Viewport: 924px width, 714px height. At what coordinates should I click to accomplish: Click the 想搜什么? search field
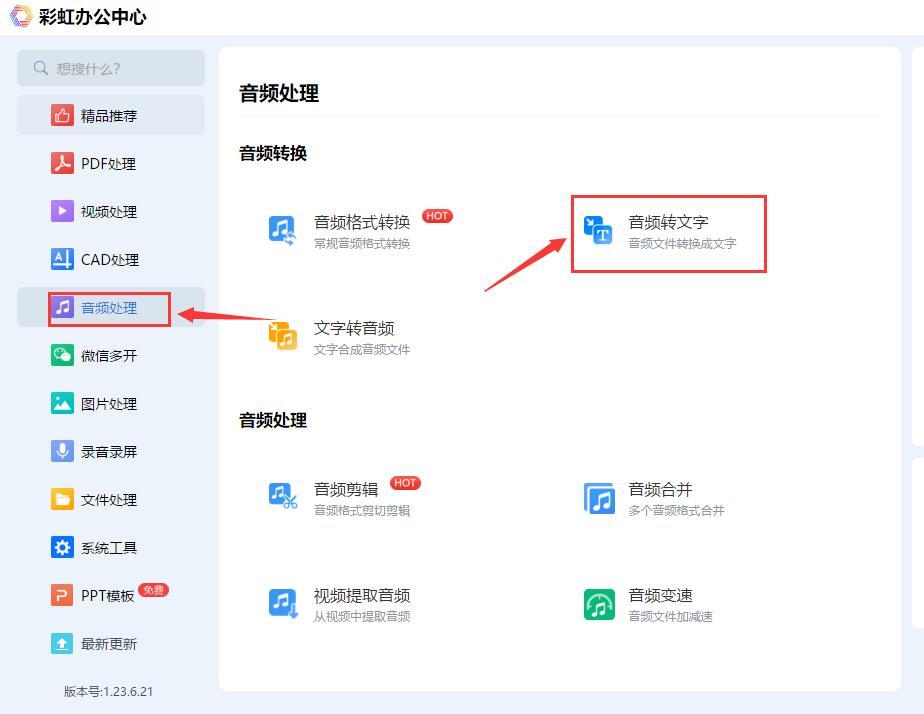111,68
